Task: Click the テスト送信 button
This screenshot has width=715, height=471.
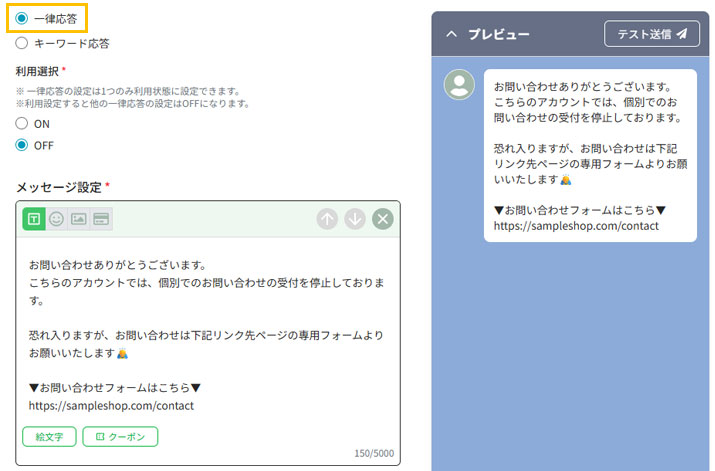Action: [x=651, y=34]
